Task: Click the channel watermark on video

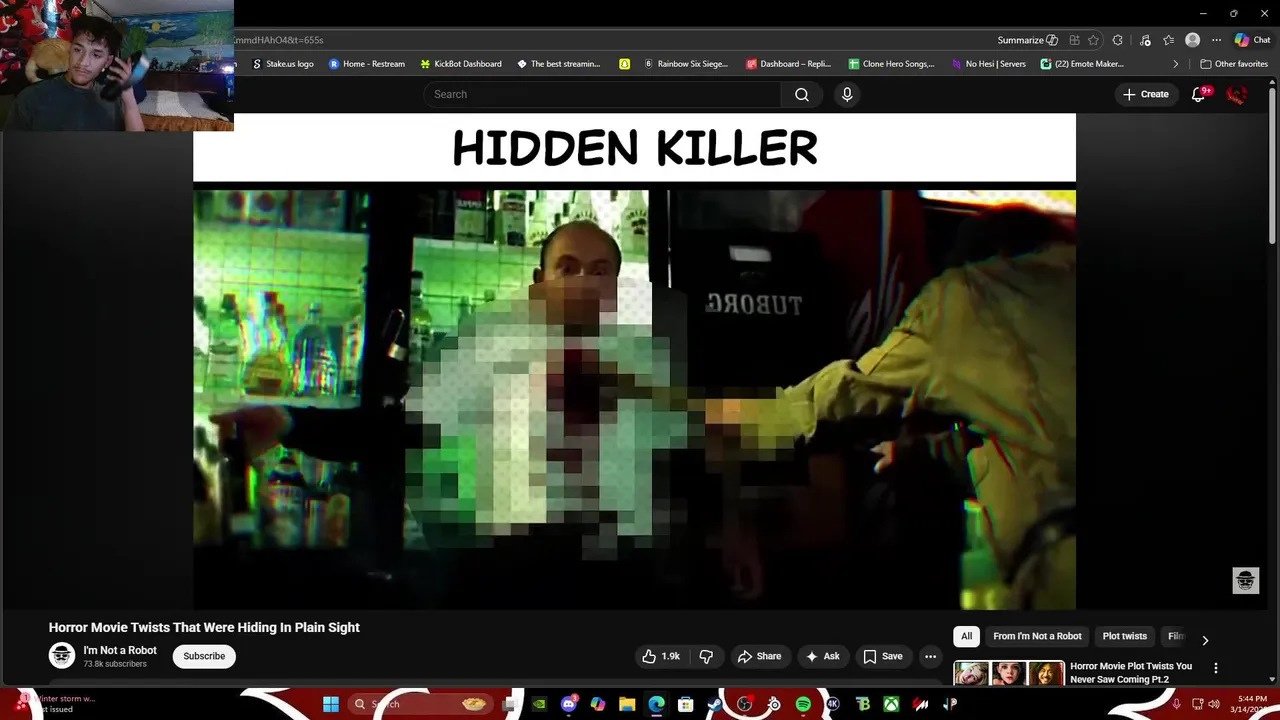Action: pyautogui.click(x=1245, y=580)
